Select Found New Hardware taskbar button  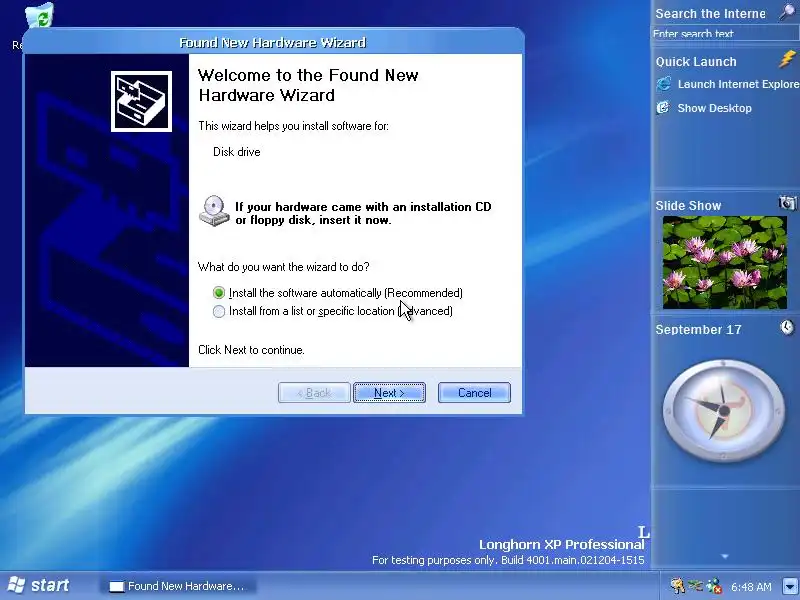177,586
